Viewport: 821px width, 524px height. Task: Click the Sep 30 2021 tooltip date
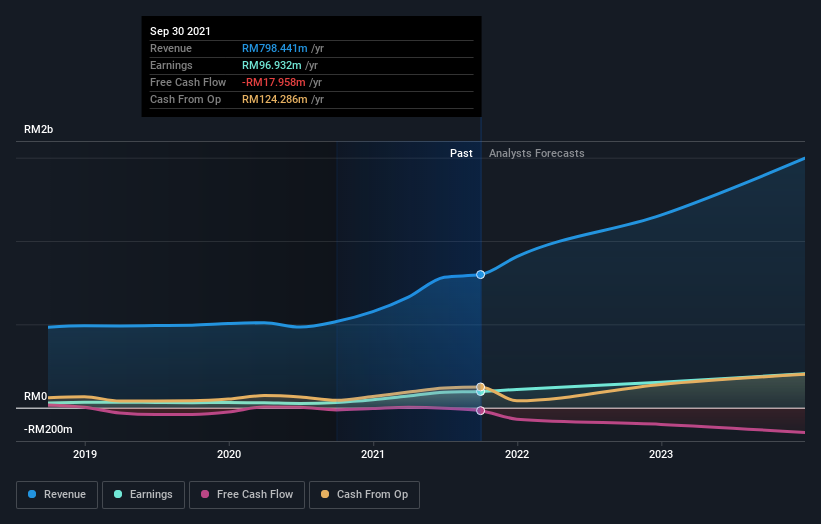180,31
